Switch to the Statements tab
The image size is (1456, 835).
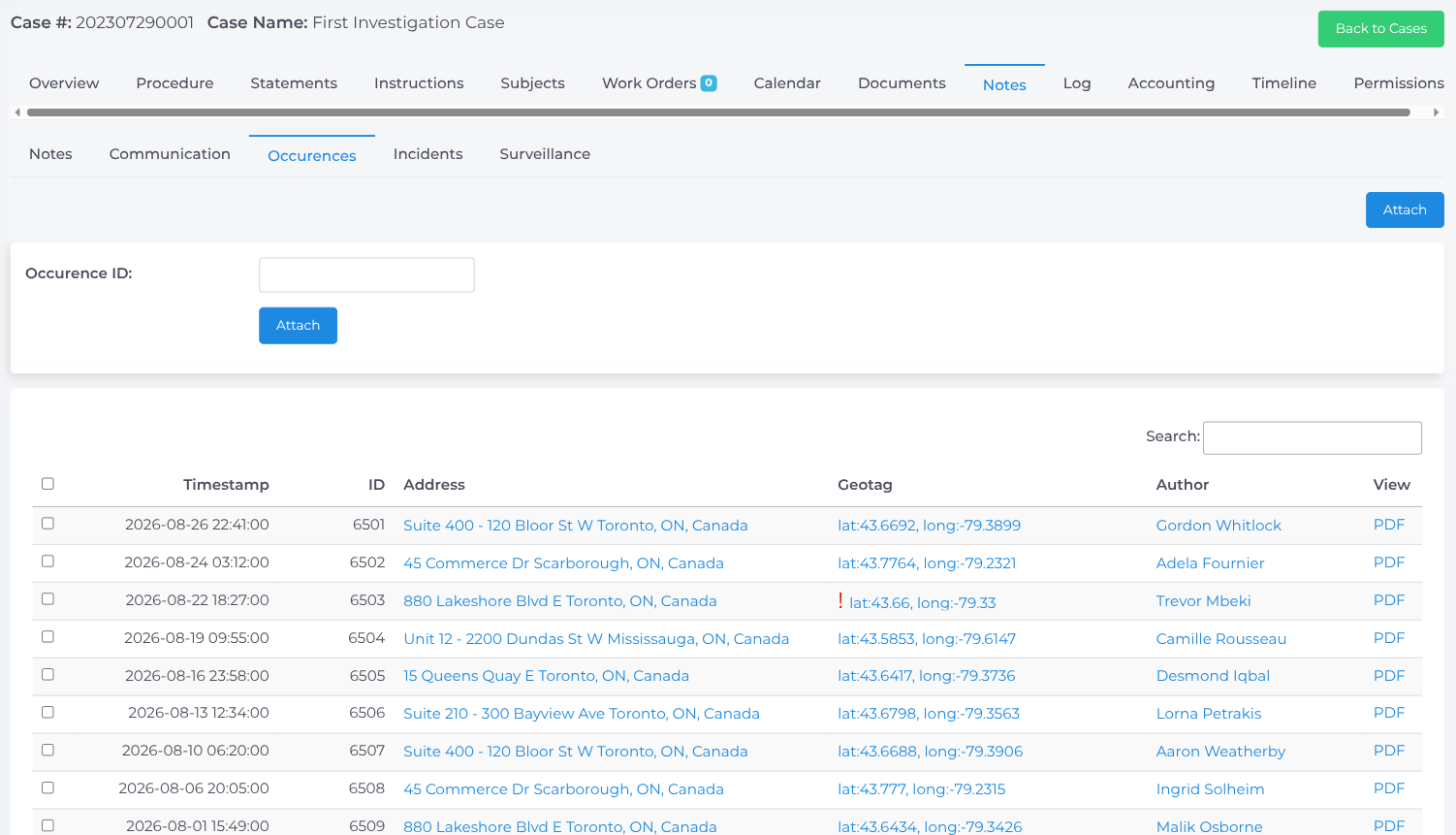pyautogui.click(x=294, y=83)
